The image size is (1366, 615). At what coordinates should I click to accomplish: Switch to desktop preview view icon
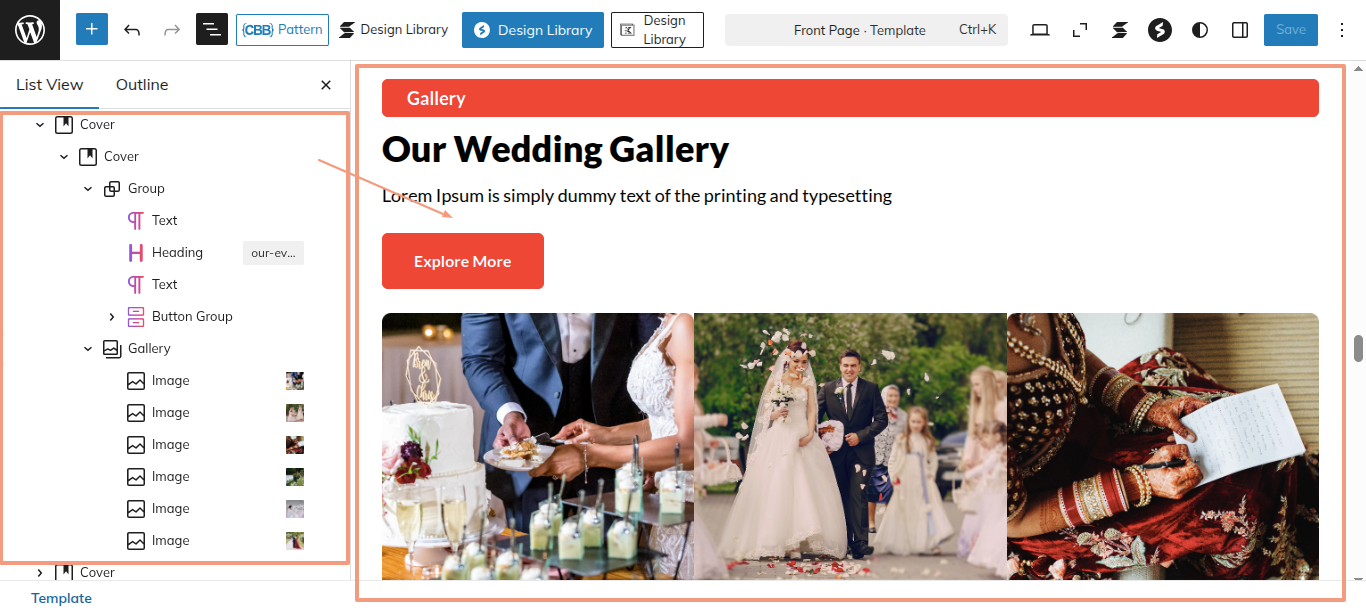point(1040,30)
